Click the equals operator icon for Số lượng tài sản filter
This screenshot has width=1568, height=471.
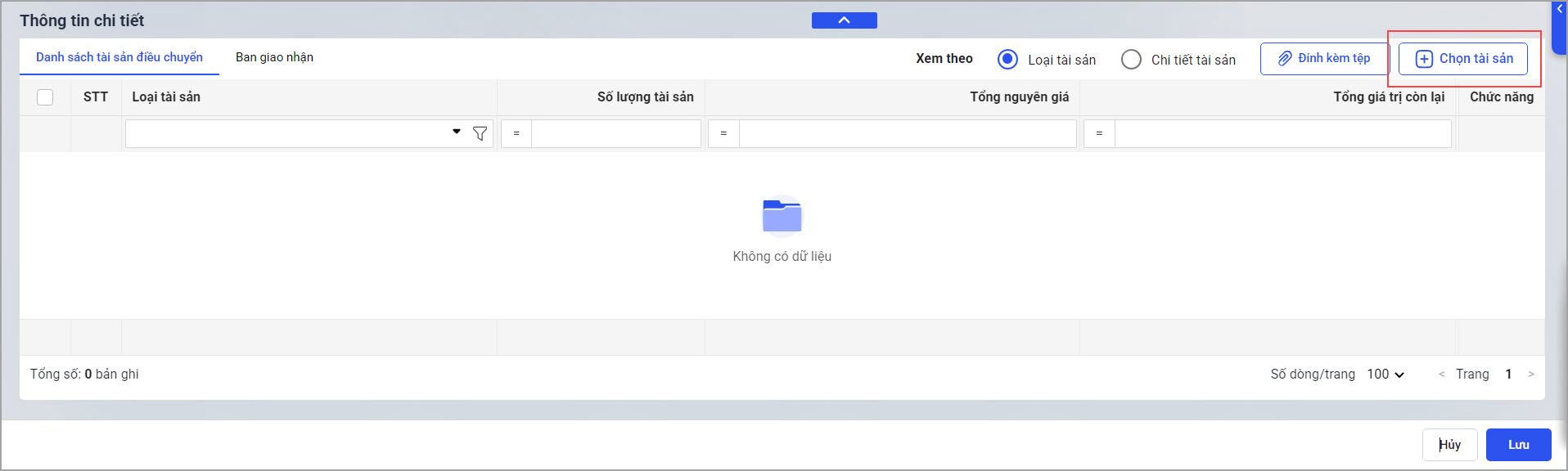[516, 133]
